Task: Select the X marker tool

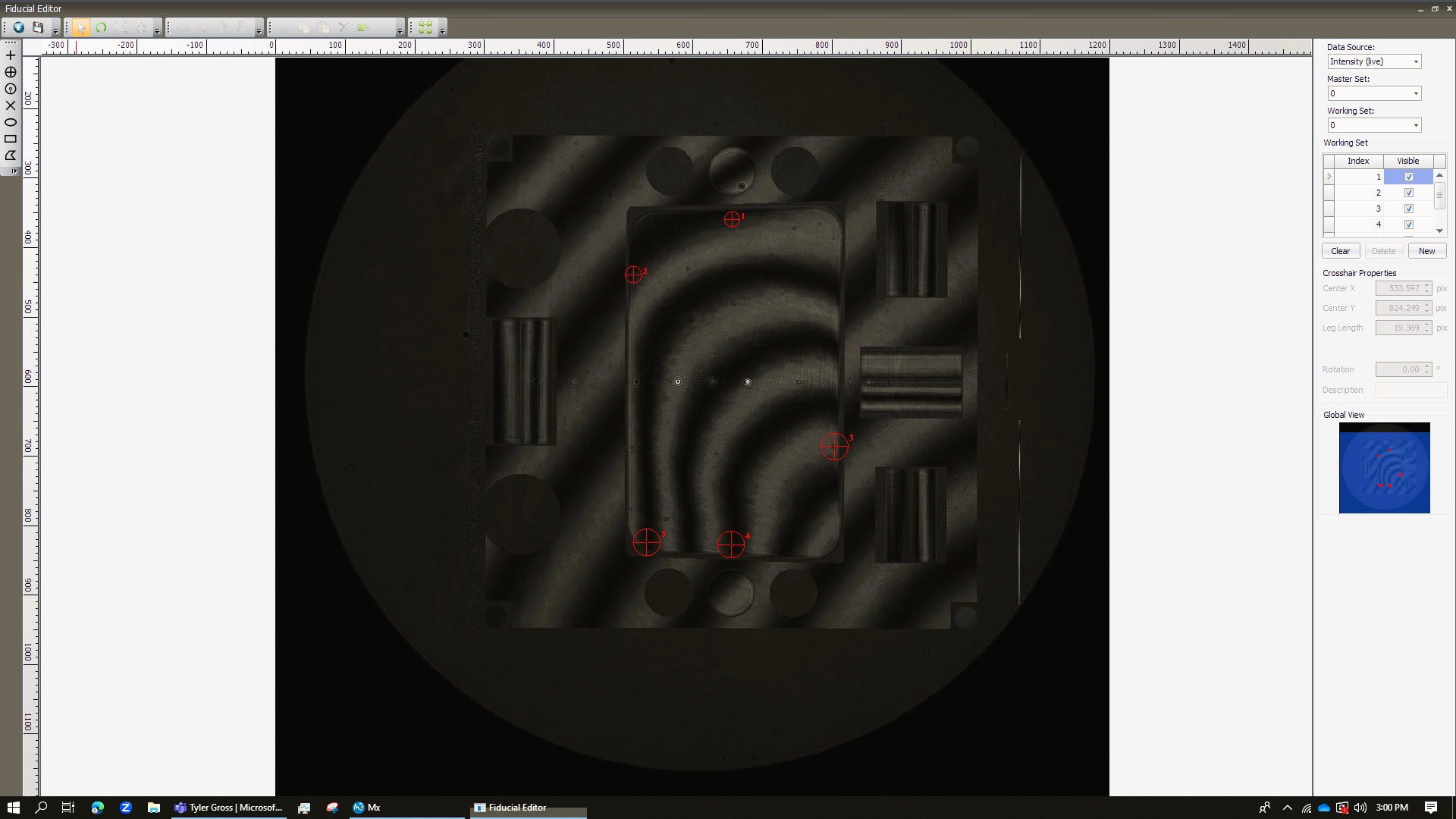Action: click(11, 105)
